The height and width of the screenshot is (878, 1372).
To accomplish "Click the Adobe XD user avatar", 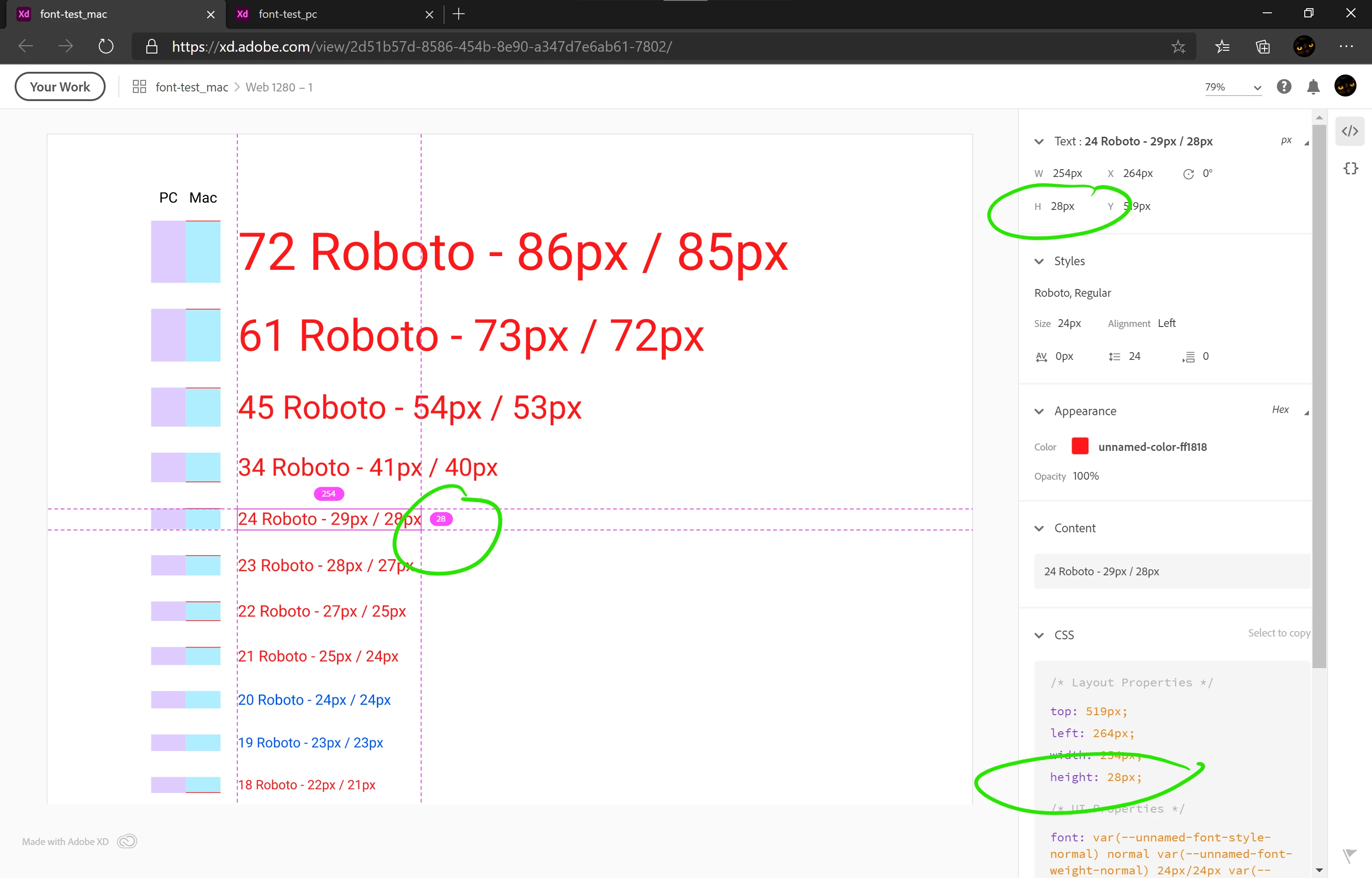I will (1345, 86).
